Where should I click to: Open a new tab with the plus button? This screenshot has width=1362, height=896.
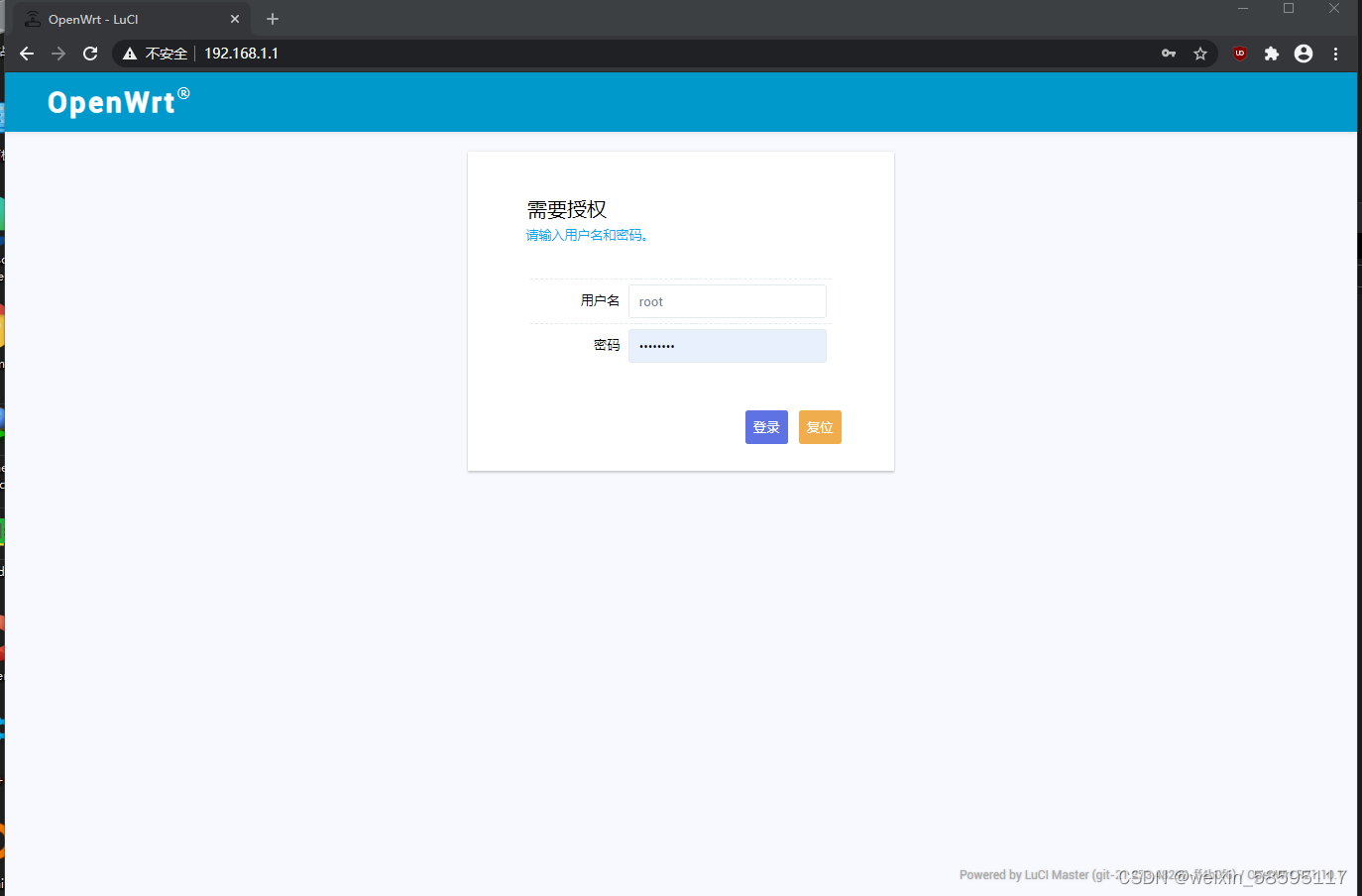(273, 19)
